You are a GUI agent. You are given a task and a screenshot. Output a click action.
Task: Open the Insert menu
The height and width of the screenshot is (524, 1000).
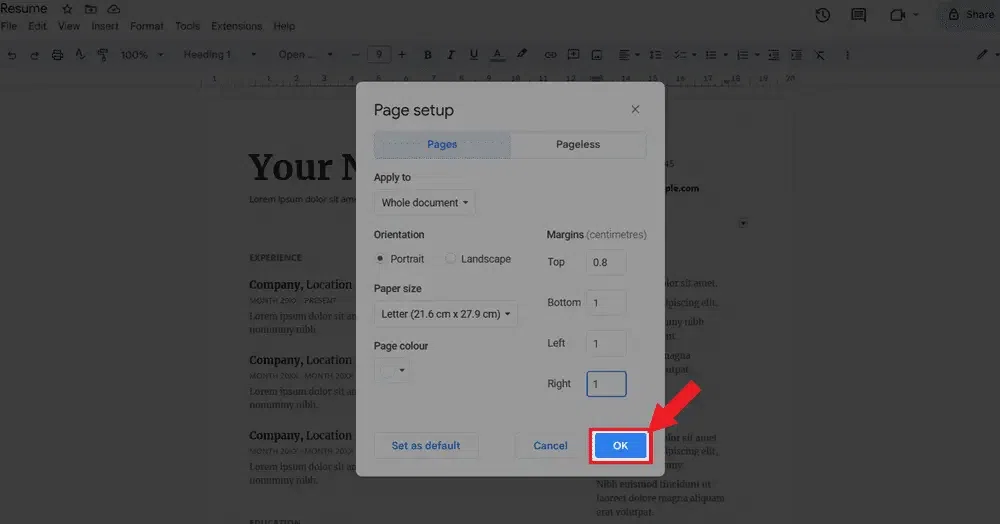[105, 26]
